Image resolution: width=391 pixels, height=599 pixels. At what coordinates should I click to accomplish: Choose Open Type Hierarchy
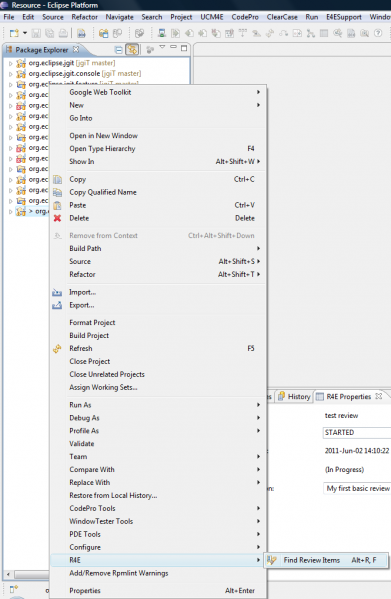click(x=158, y=149)
